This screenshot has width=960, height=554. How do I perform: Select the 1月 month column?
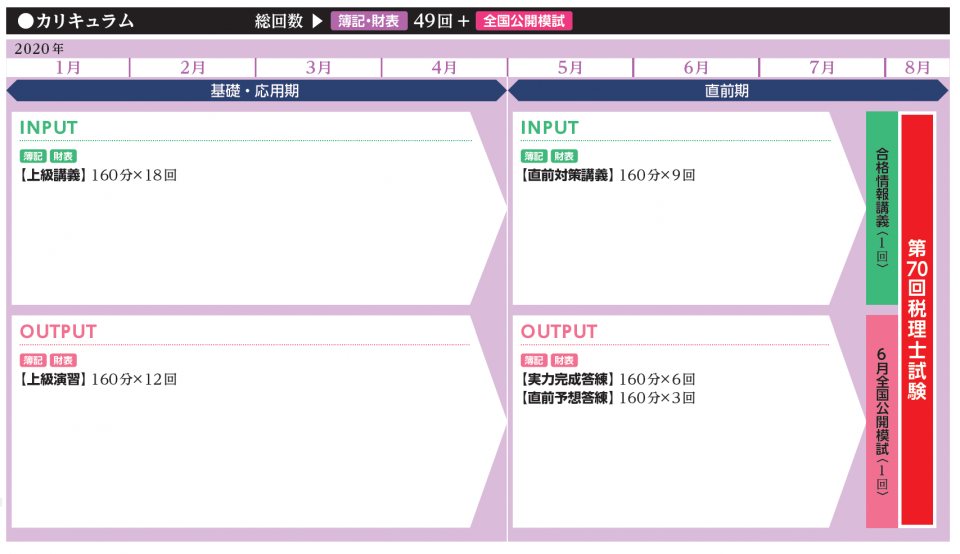68,68
